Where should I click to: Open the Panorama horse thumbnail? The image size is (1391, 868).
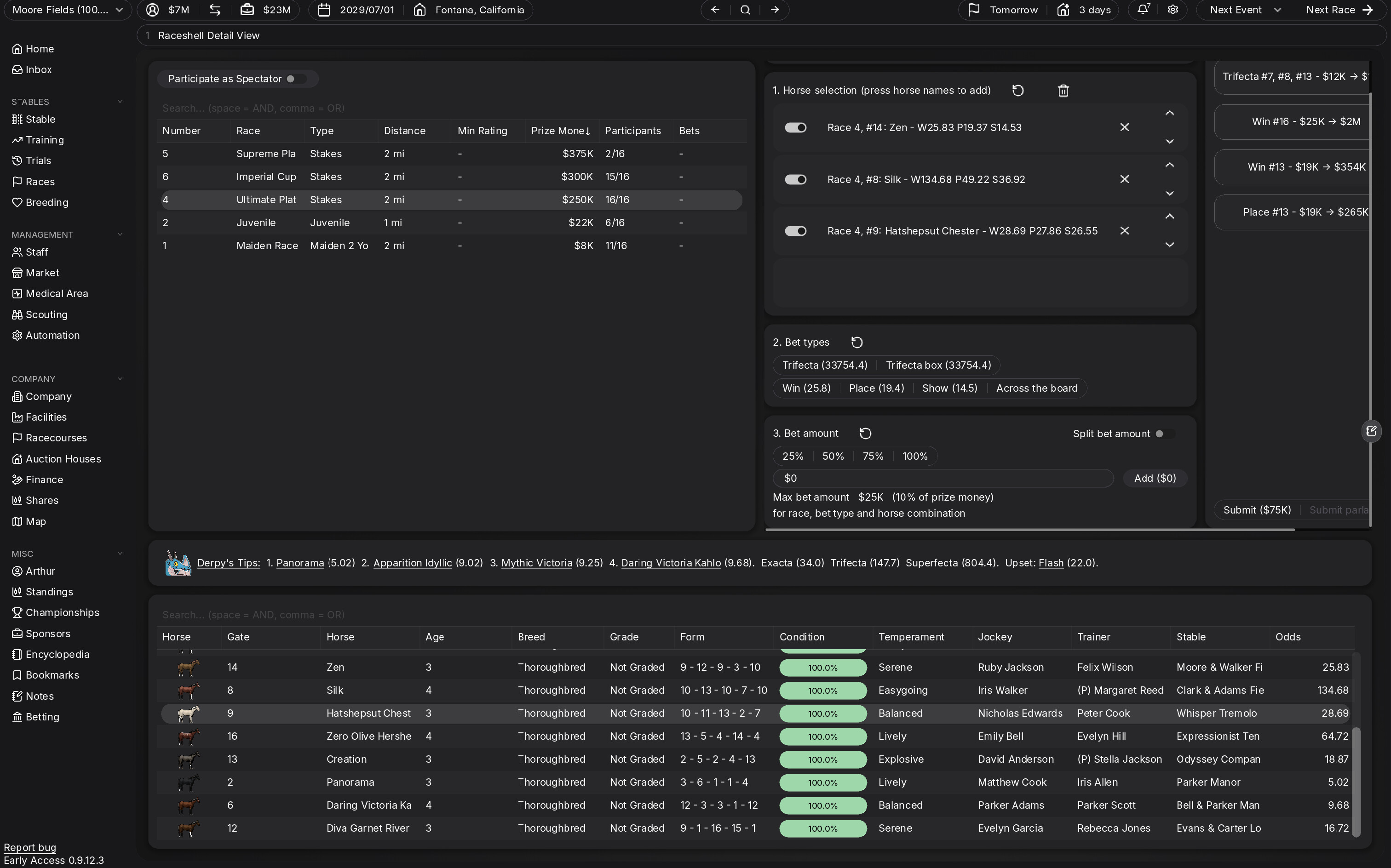tap(189, 782)
